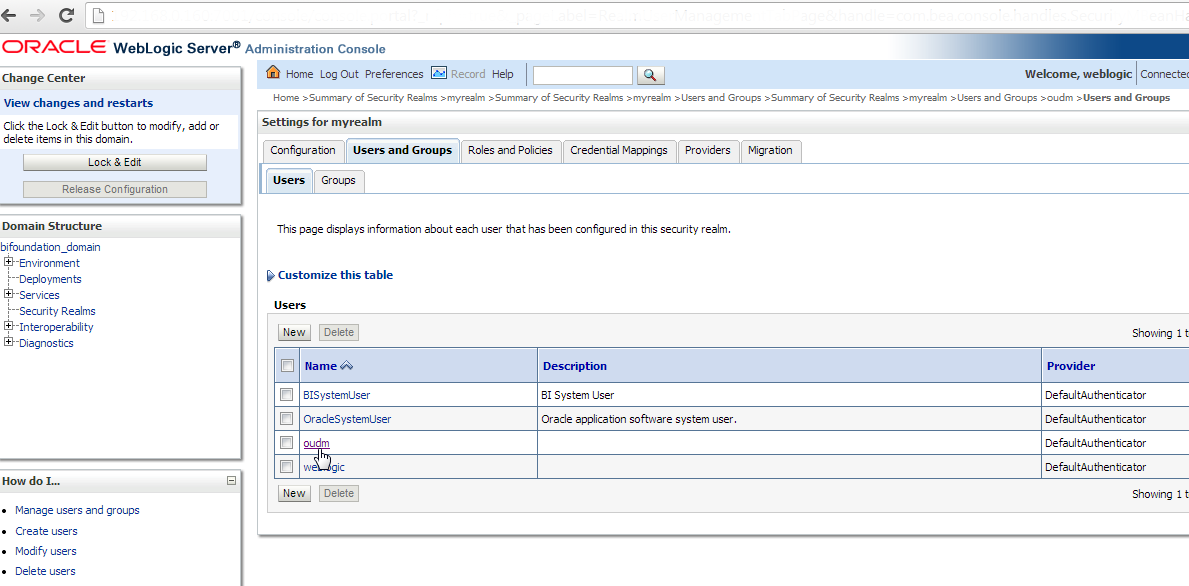Screen dimensions: 1189x586
Task: Open the OracleSystemUser user link
Action: 347,419
